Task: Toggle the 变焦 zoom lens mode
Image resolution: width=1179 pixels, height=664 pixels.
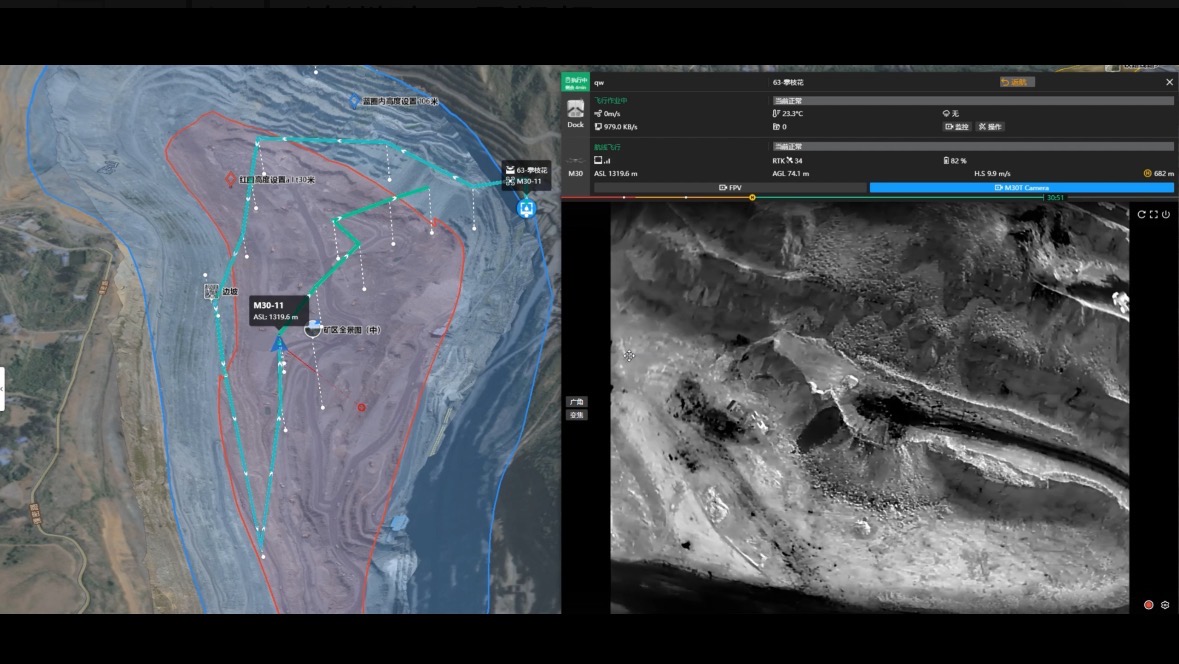Action: [577, 415]
